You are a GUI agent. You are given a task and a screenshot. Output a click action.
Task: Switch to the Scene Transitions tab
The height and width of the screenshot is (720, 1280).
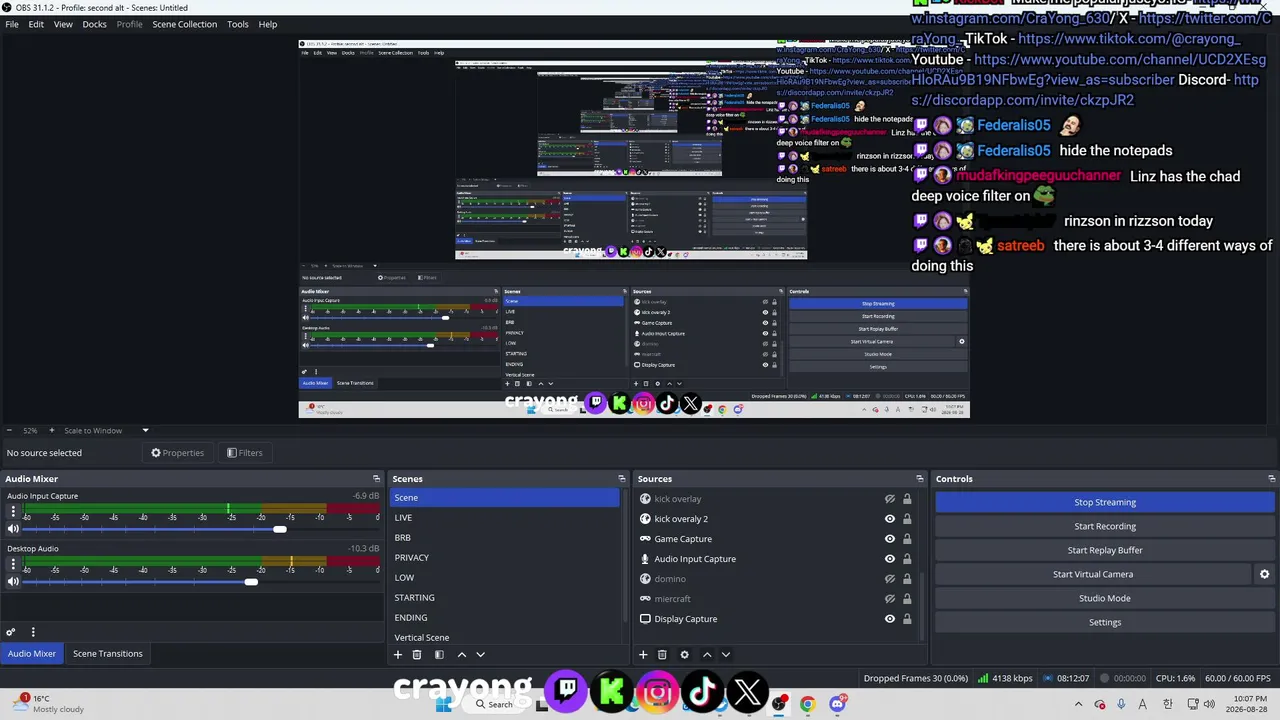click(x=108, y=654)
